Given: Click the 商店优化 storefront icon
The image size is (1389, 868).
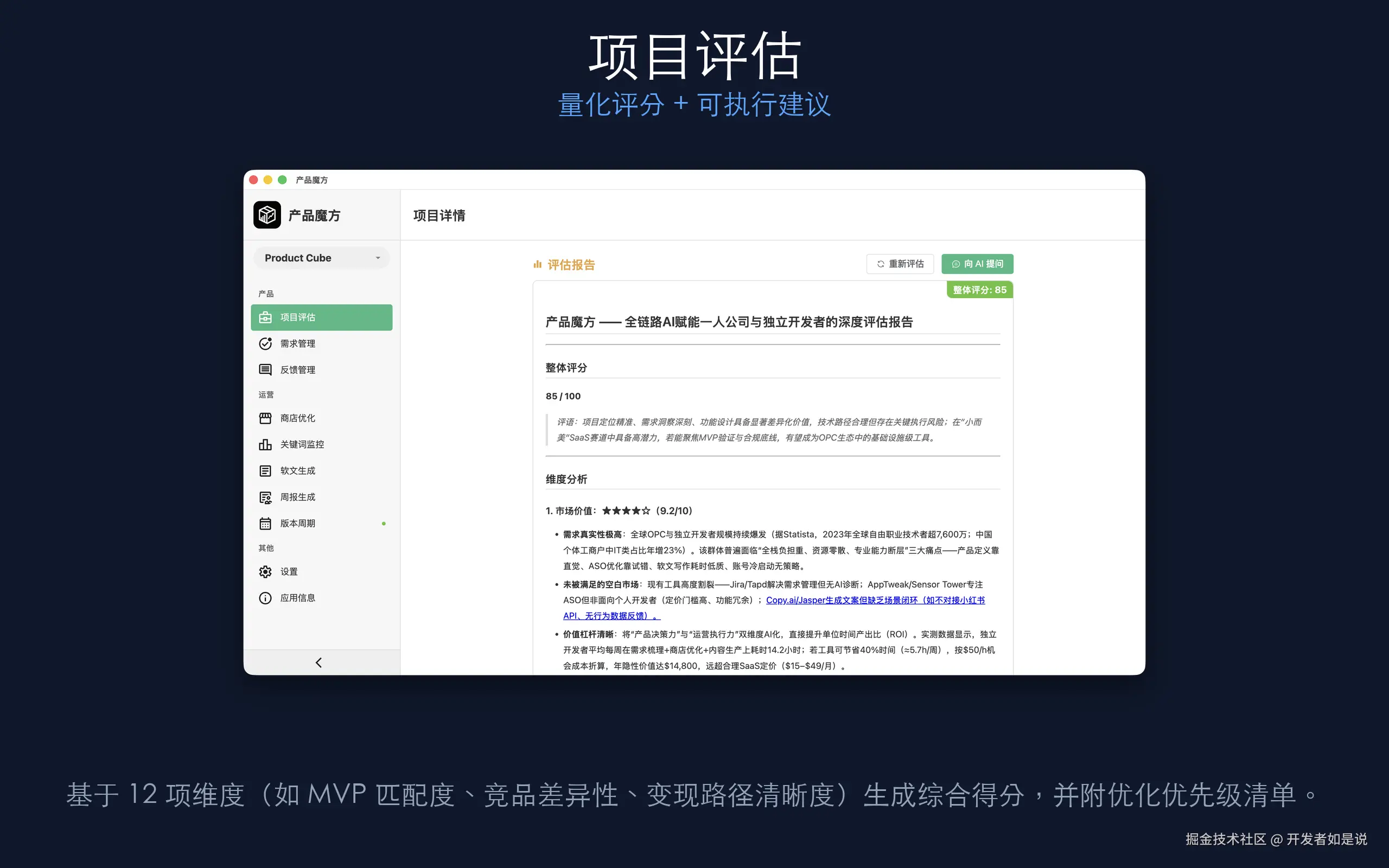Looking at the screenshot, I should (265, 418).
